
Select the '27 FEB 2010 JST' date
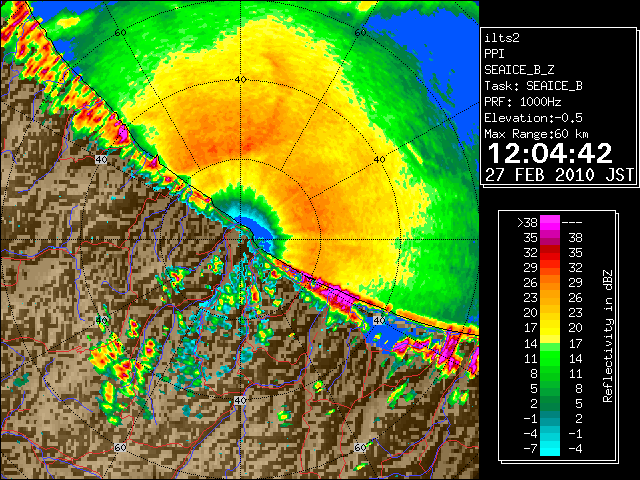[559, 175]
